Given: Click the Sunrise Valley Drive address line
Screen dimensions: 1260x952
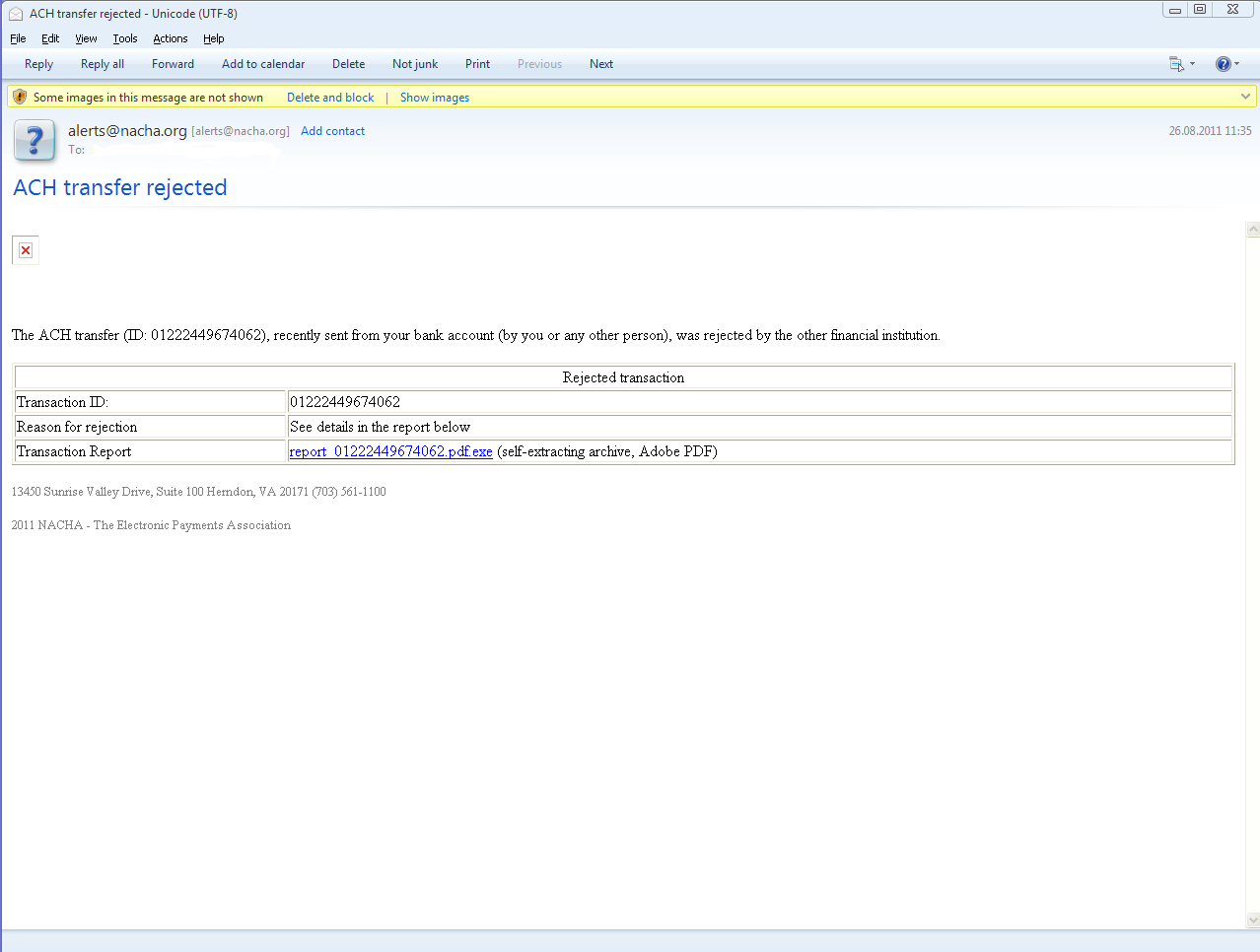Looking at the screenshot, I should 199,492.
